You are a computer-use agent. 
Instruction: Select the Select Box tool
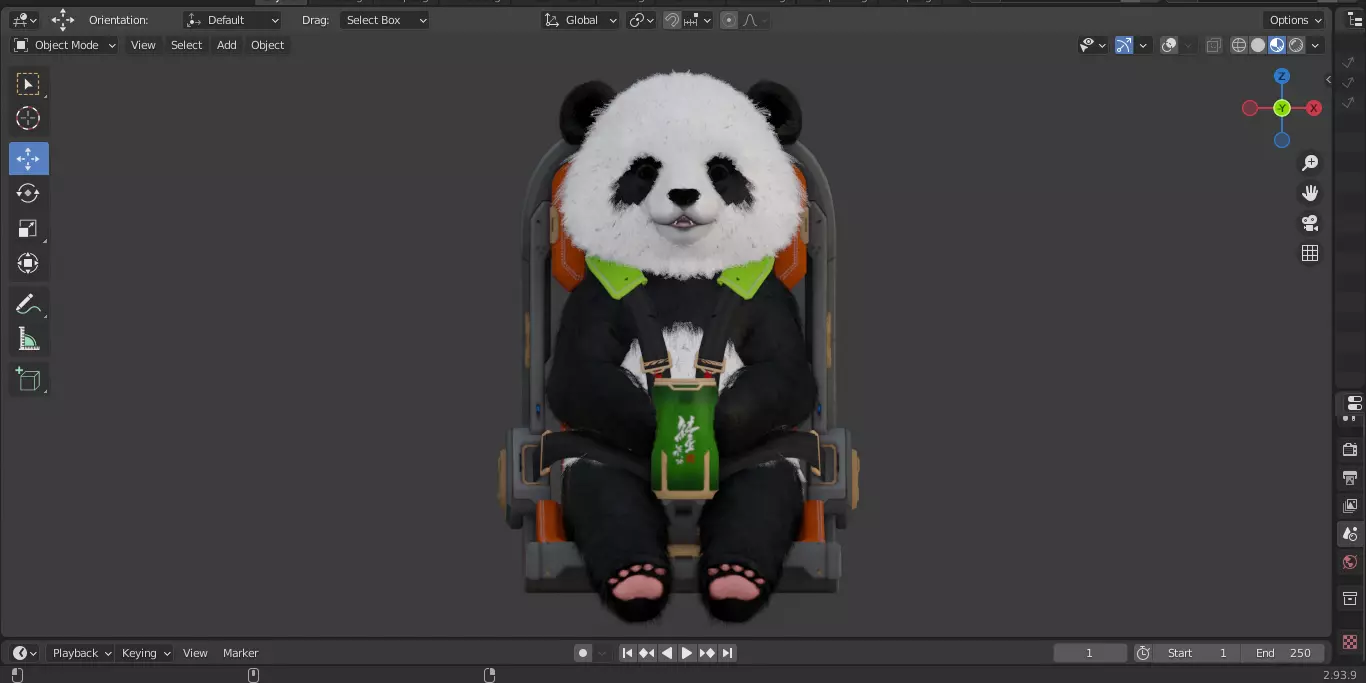coord(28,84)
